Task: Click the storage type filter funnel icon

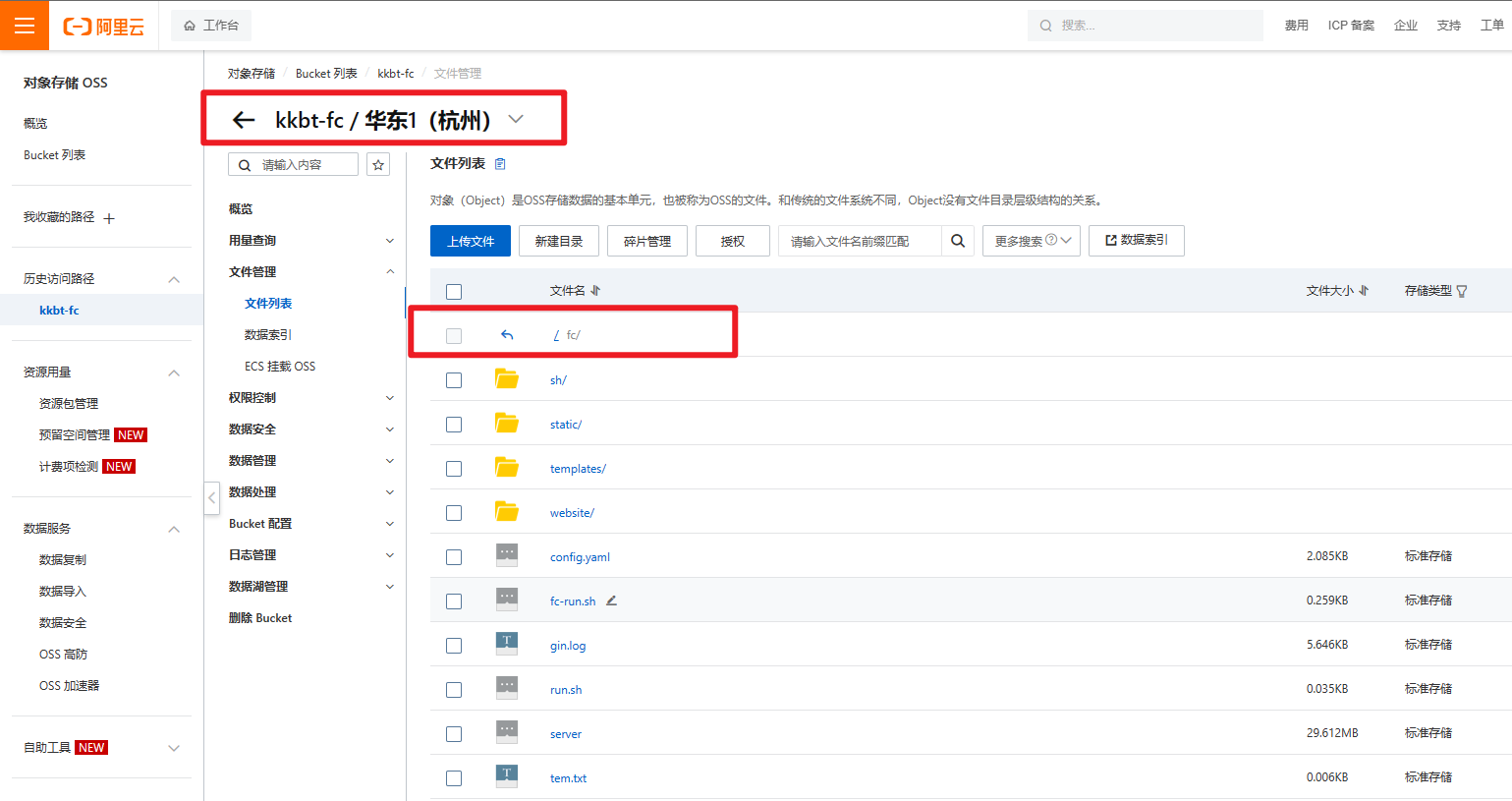Action: pos(1462,291)
